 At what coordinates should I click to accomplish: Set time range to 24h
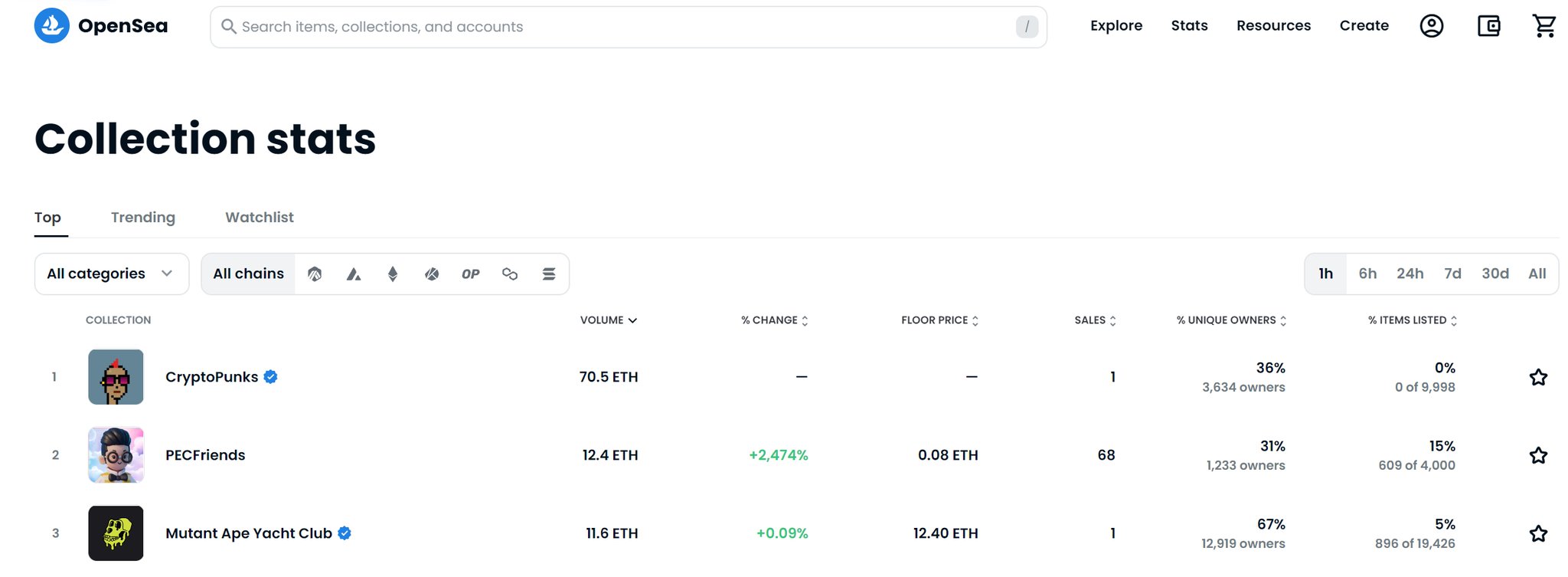[x=1410, y=274]
